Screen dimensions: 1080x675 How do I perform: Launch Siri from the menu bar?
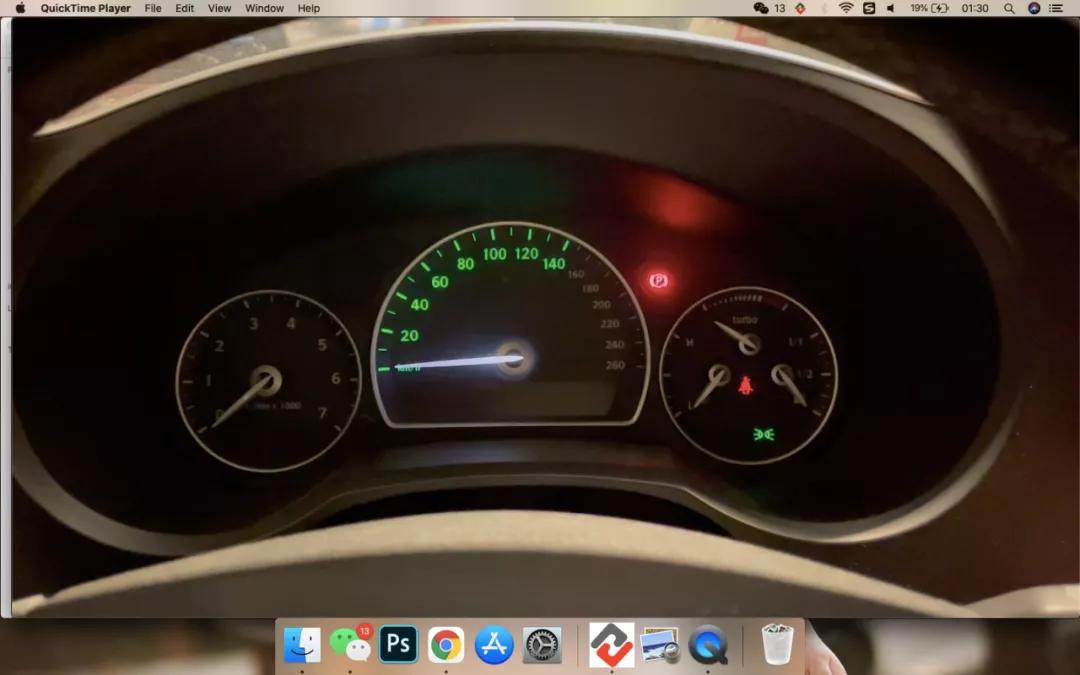pos(1034,8)
